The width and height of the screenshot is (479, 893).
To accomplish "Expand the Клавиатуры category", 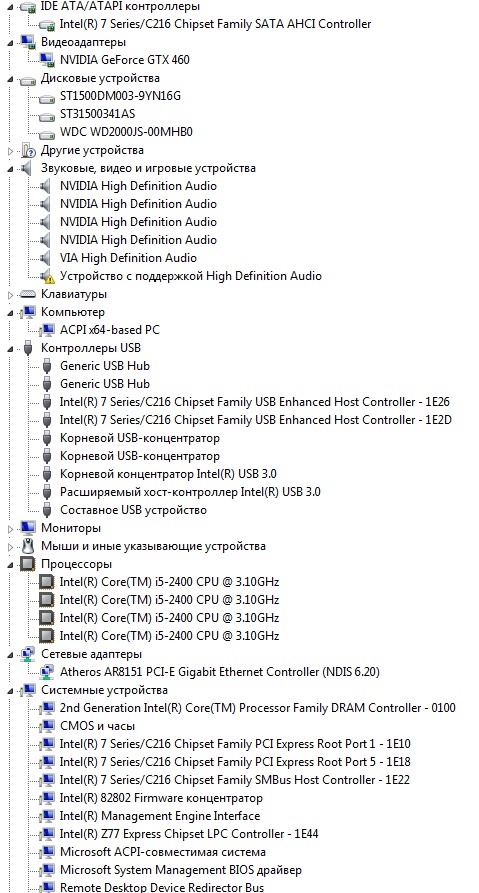I will (x=10, y=295).
